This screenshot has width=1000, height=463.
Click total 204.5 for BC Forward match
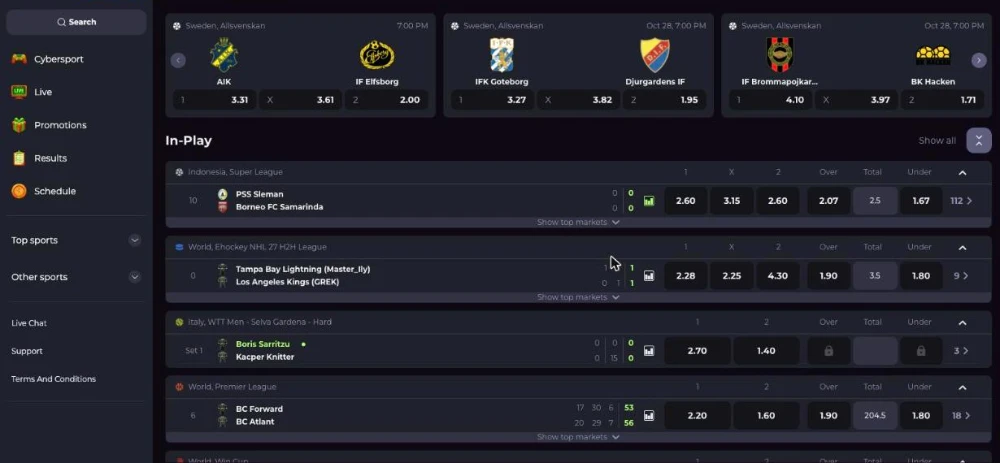[x=875, y=416]
